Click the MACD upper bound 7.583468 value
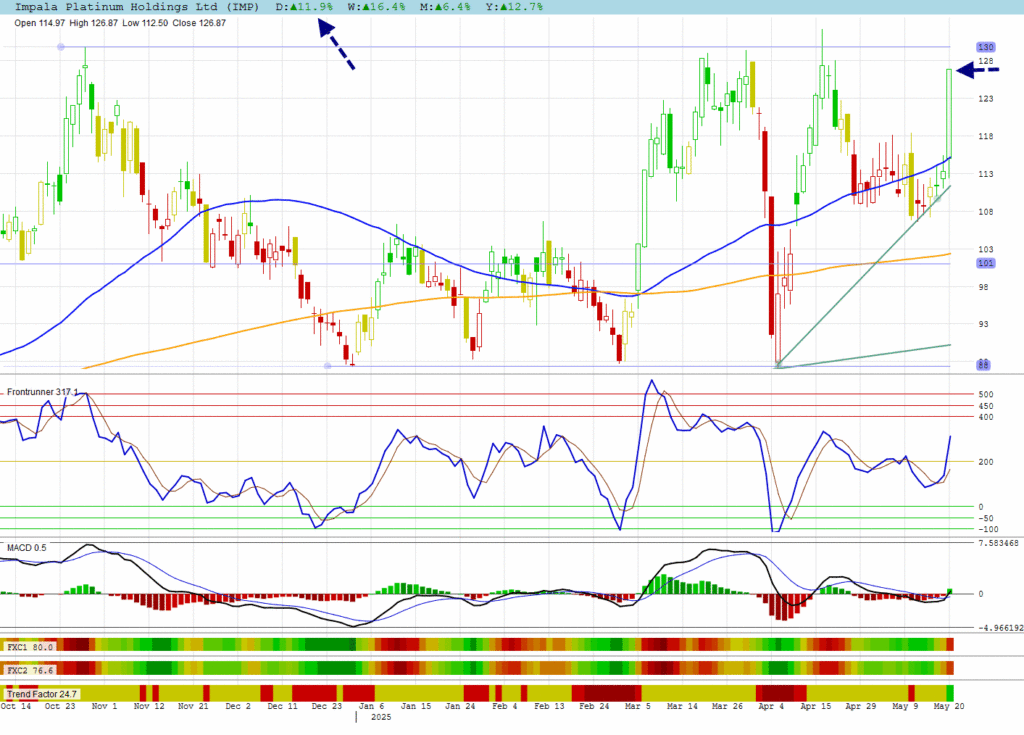This screenshot has width=1024, height=735. [x=998, y=543]
